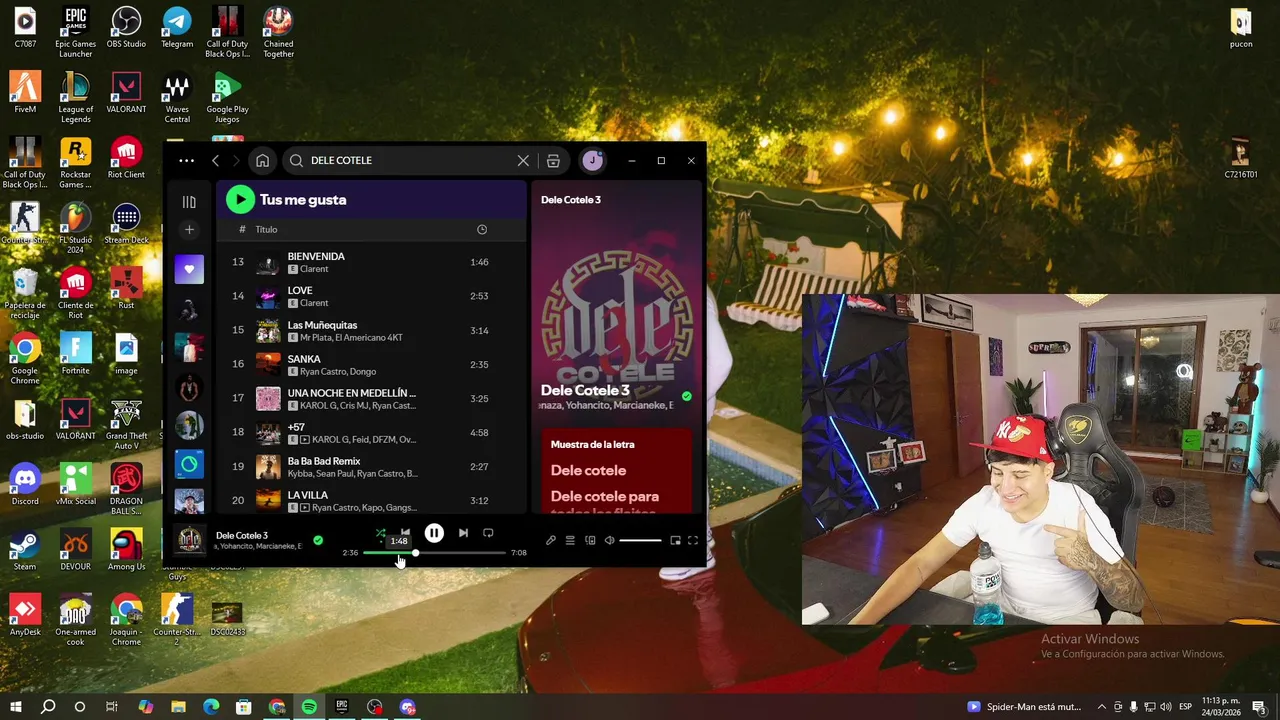The width and height of the screenshot is (1280, 720).
Task: Skip to next track
Action: pyautogui.click(x=463, y=533)
